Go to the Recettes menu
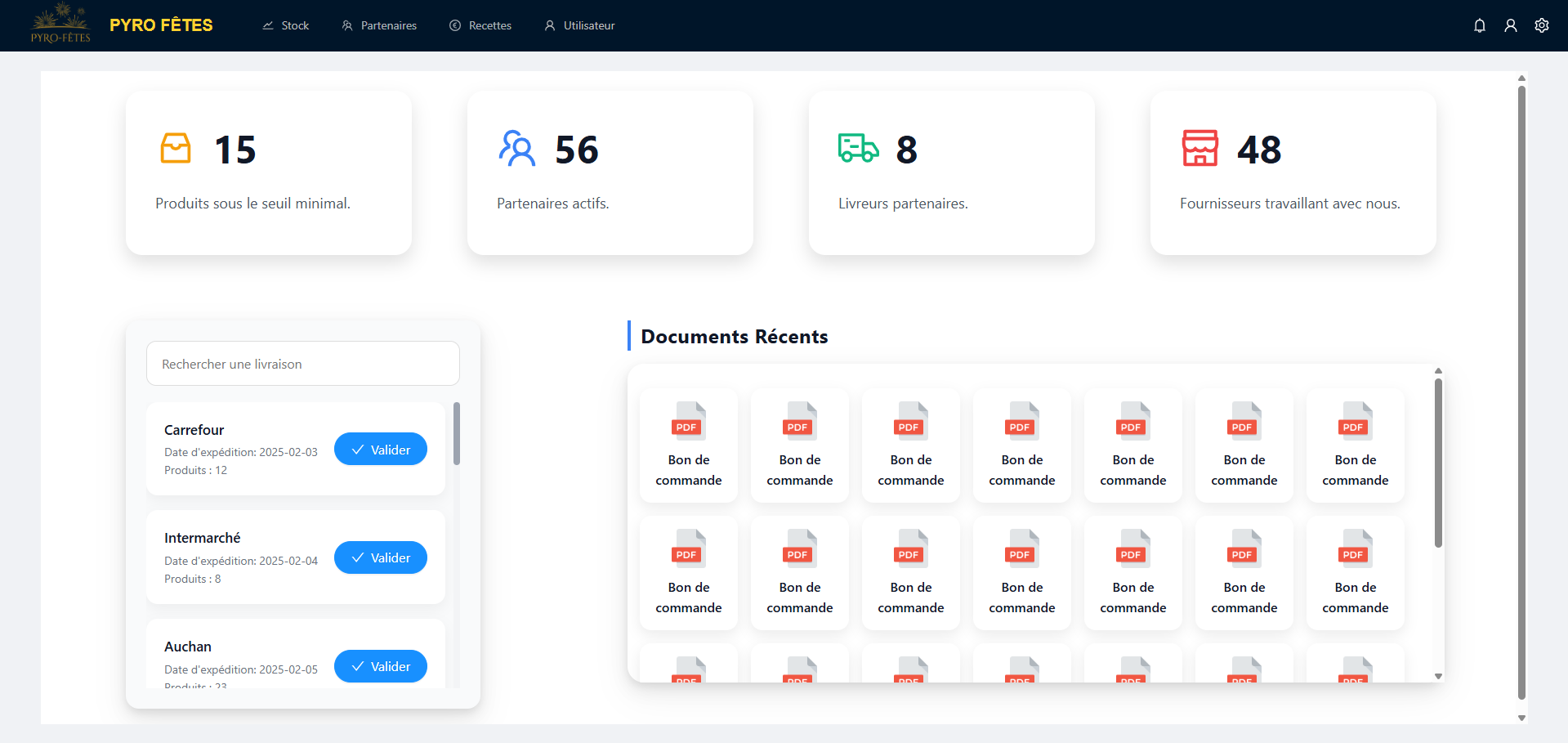Image resolution: width=1568 pixels, height=743 pixels. [480, 25]
